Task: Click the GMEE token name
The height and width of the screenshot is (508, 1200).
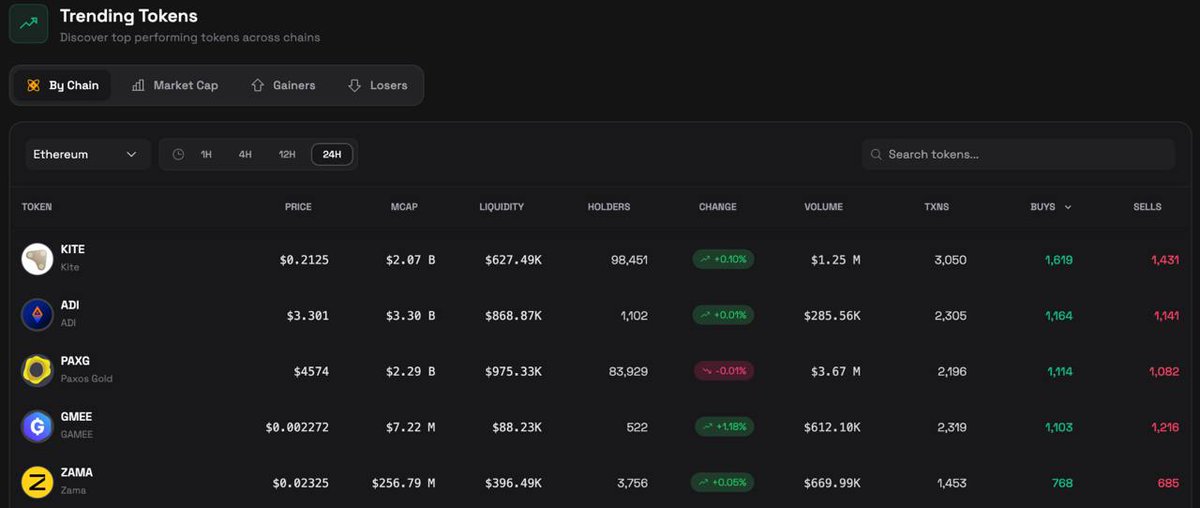Action: (x=76, y=417)
